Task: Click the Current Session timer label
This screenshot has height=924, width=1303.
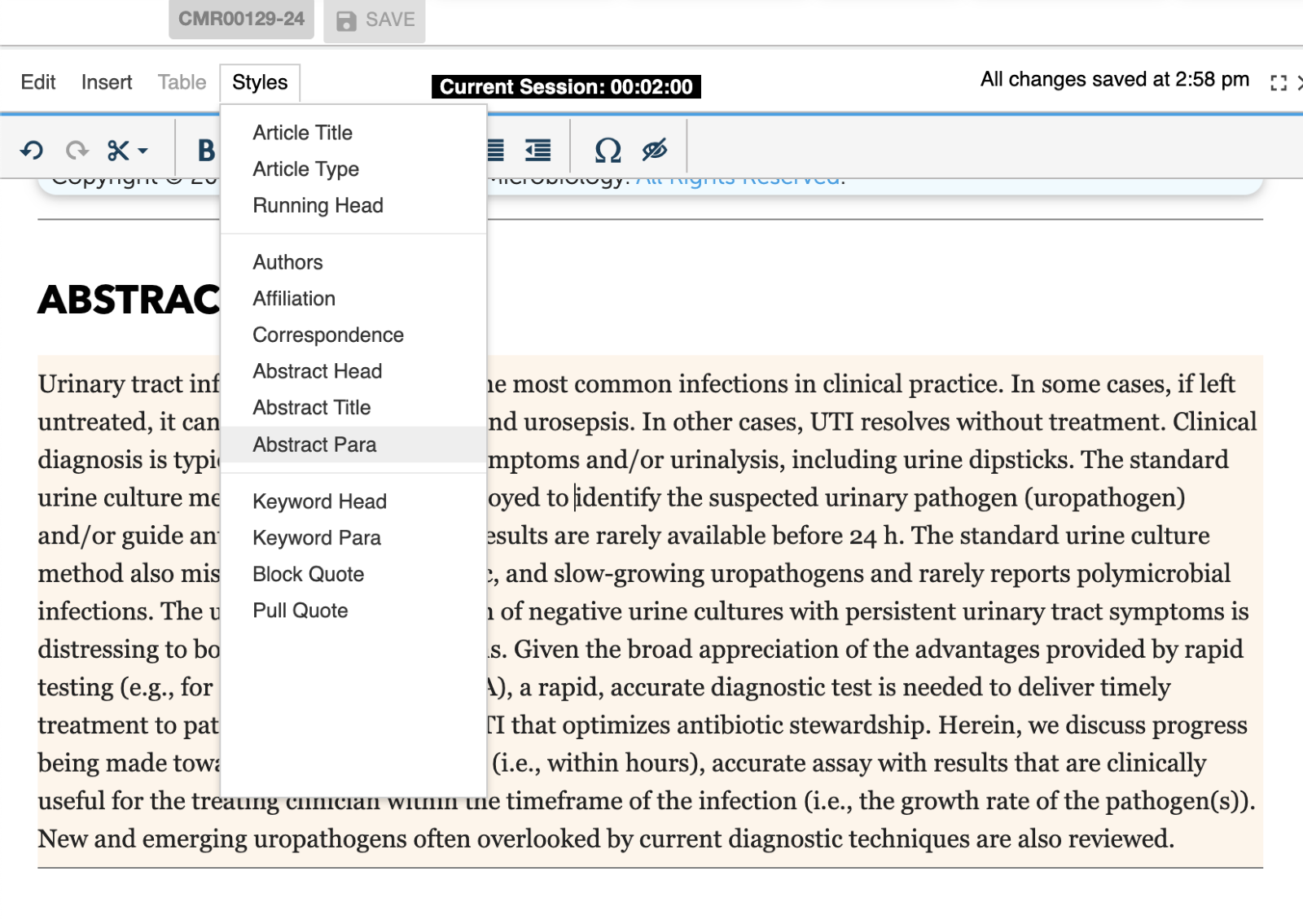Action: click(x=566, y=87)
